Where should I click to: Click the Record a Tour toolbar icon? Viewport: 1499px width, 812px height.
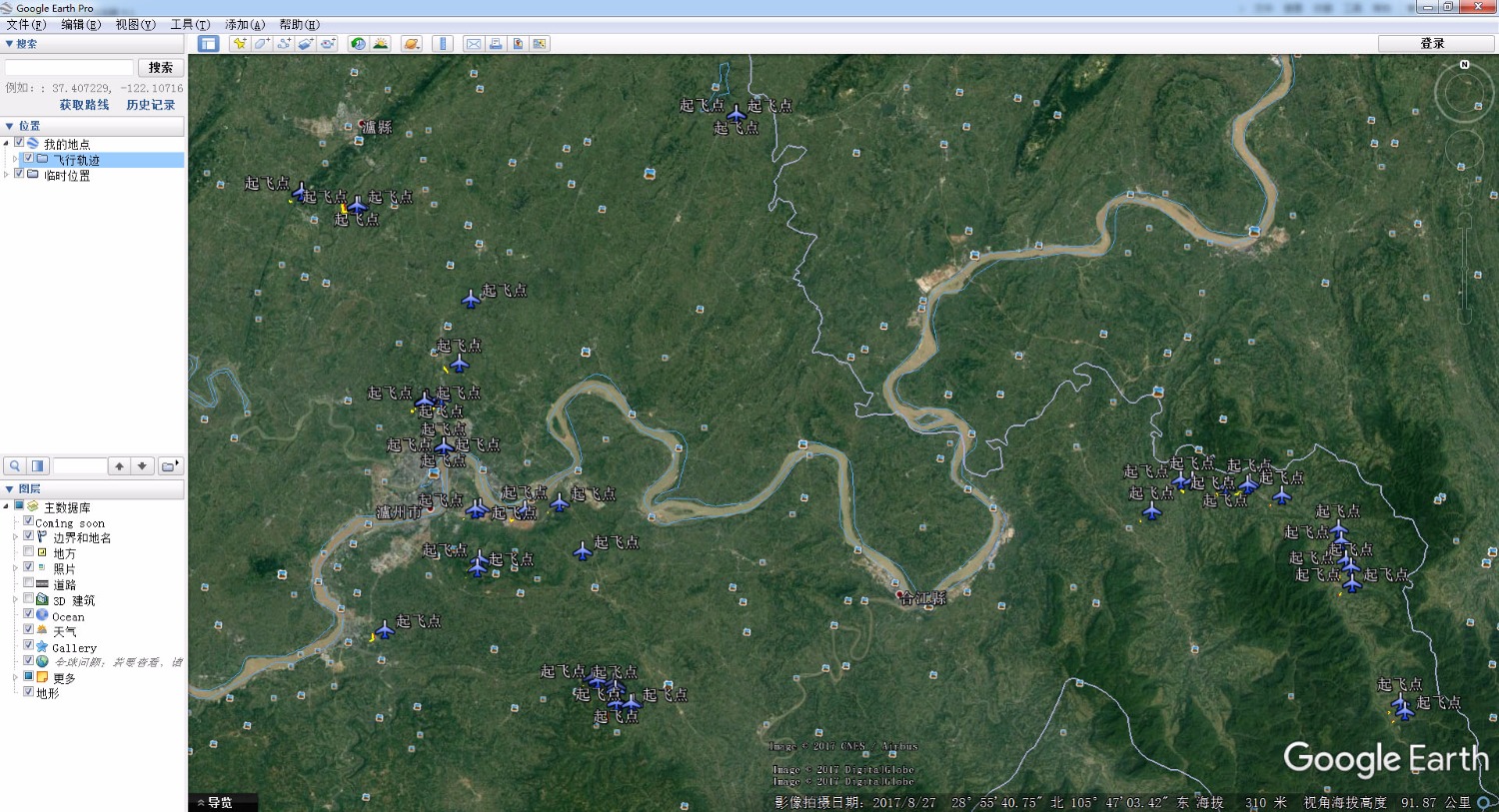(327, 44)
